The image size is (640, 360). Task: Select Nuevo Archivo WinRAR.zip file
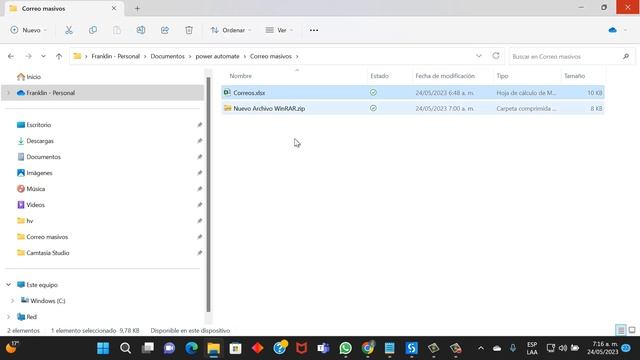(413, 109)
